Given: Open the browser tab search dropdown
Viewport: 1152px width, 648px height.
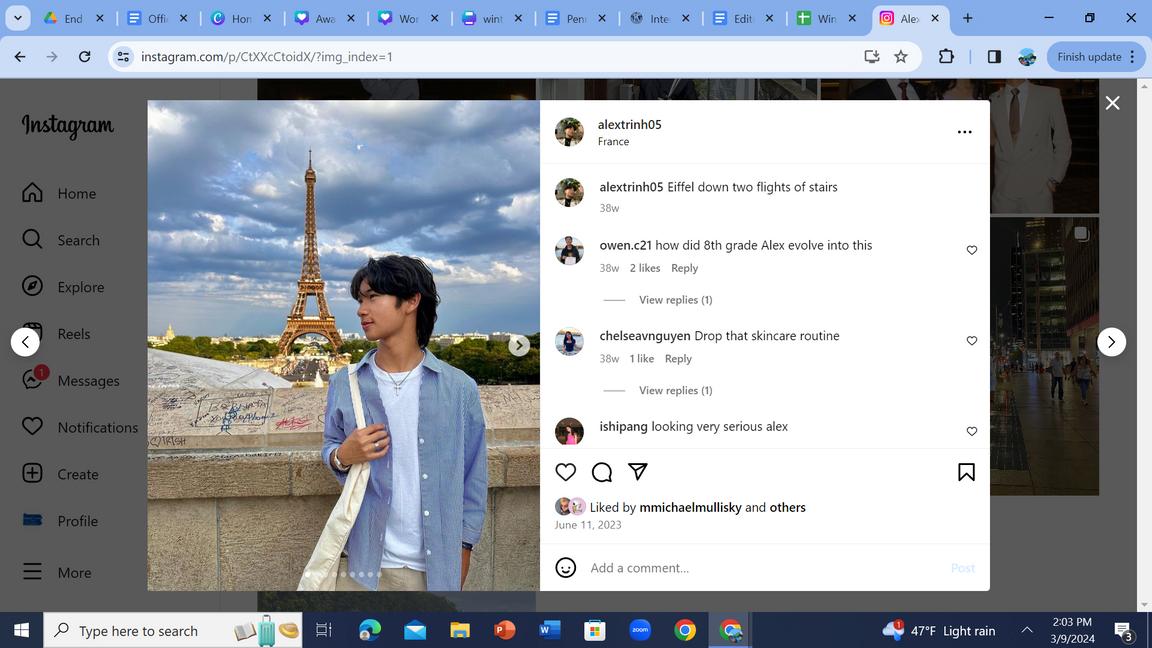Looking at the screenshot, I should point(18,18).
